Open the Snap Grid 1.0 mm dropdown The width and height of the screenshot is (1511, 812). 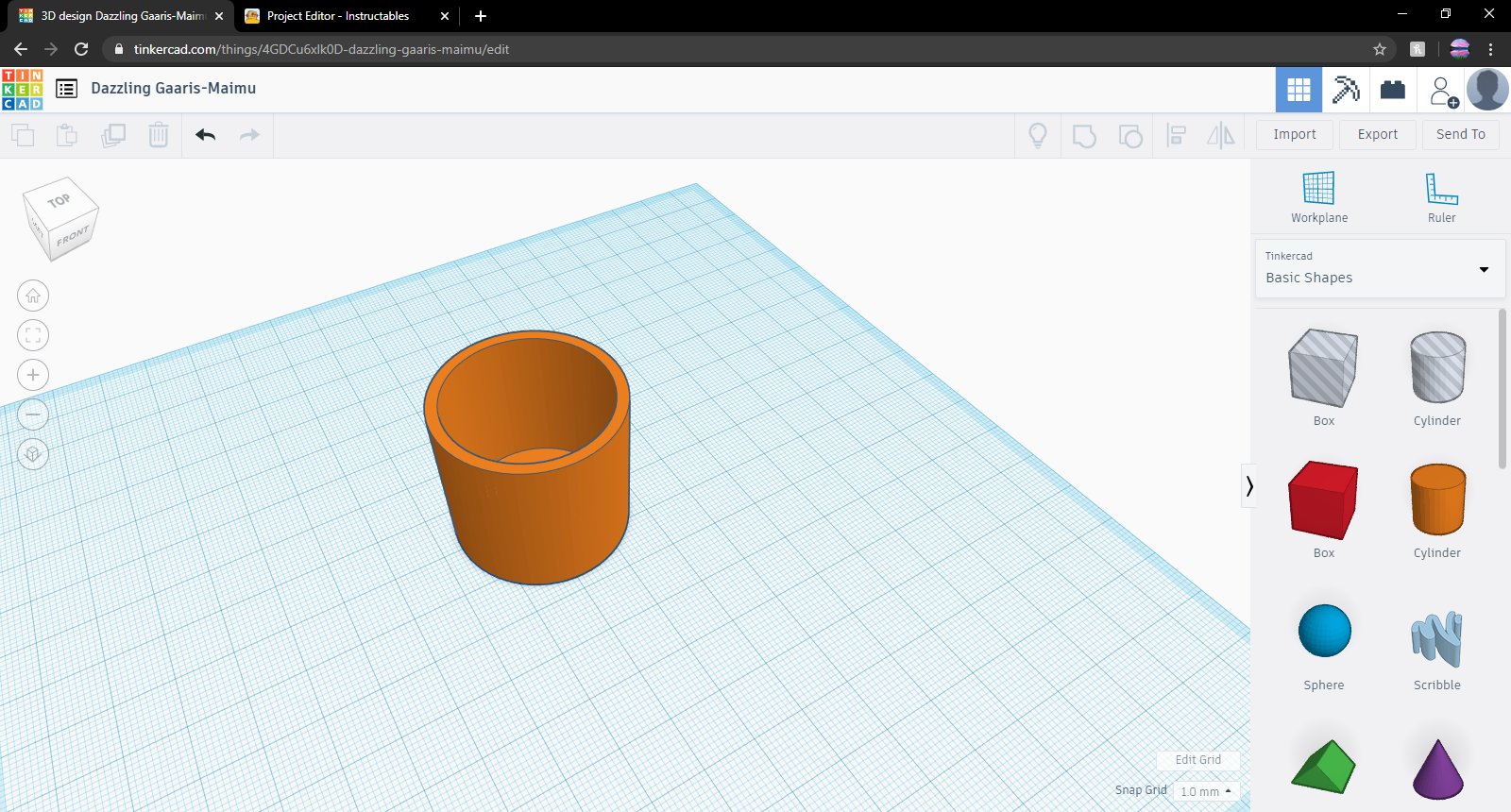[x=1206, y=791]
